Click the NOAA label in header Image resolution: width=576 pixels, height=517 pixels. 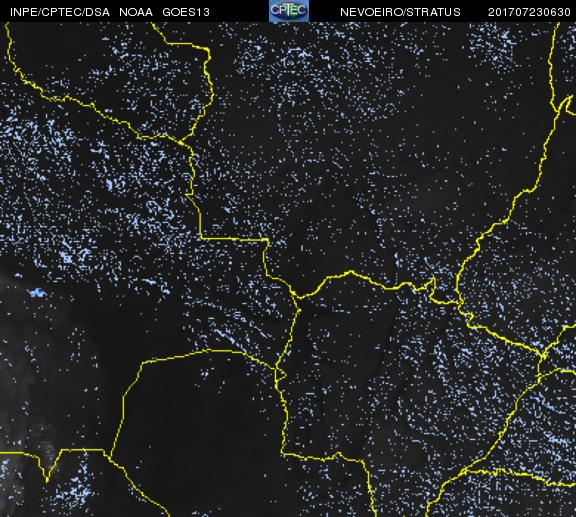pos(136,12)
